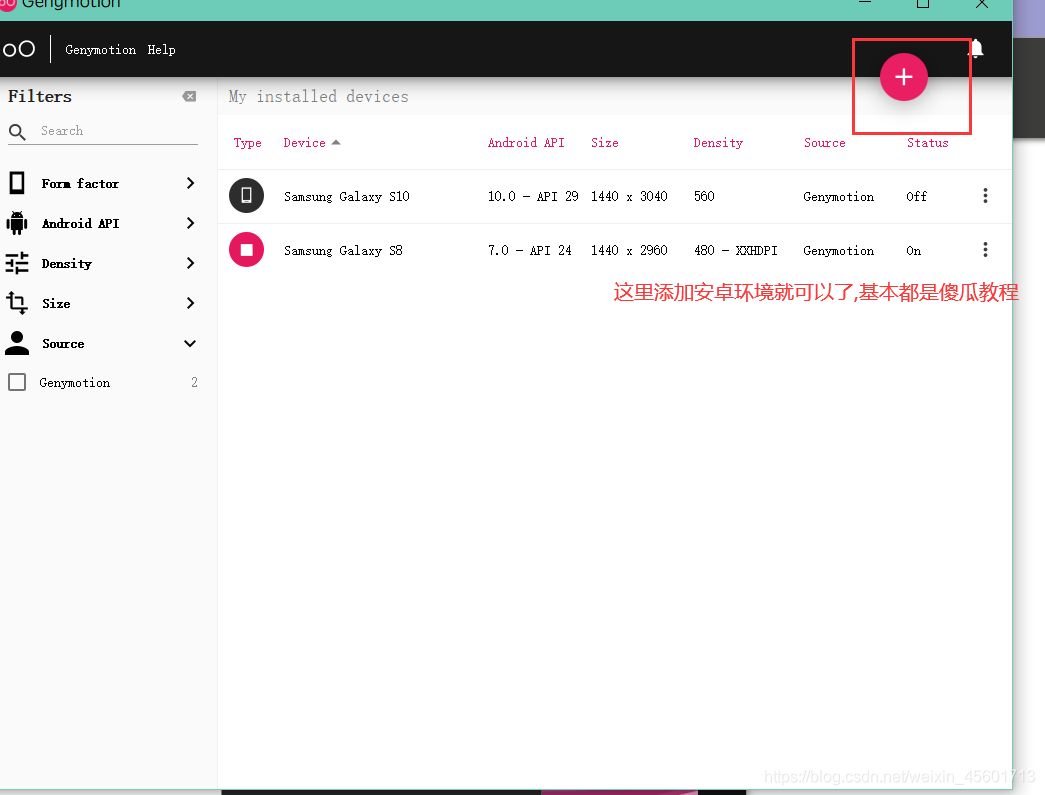Open more options for Samsung Galaxy S10
Viewport: 1045px width, 795px height.
point(985,196)
